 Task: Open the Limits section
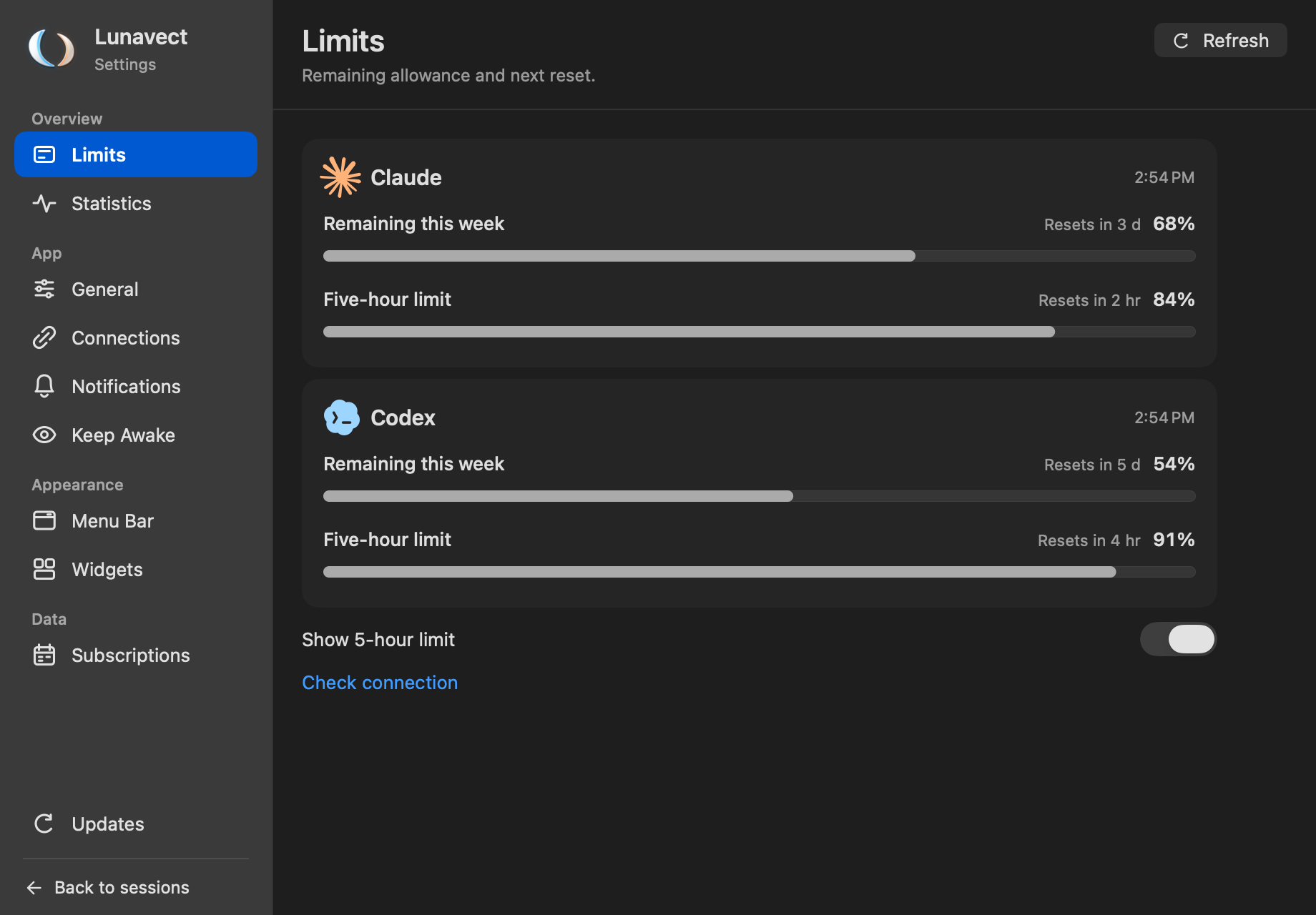pyautogui.click(x=136, y=154)
